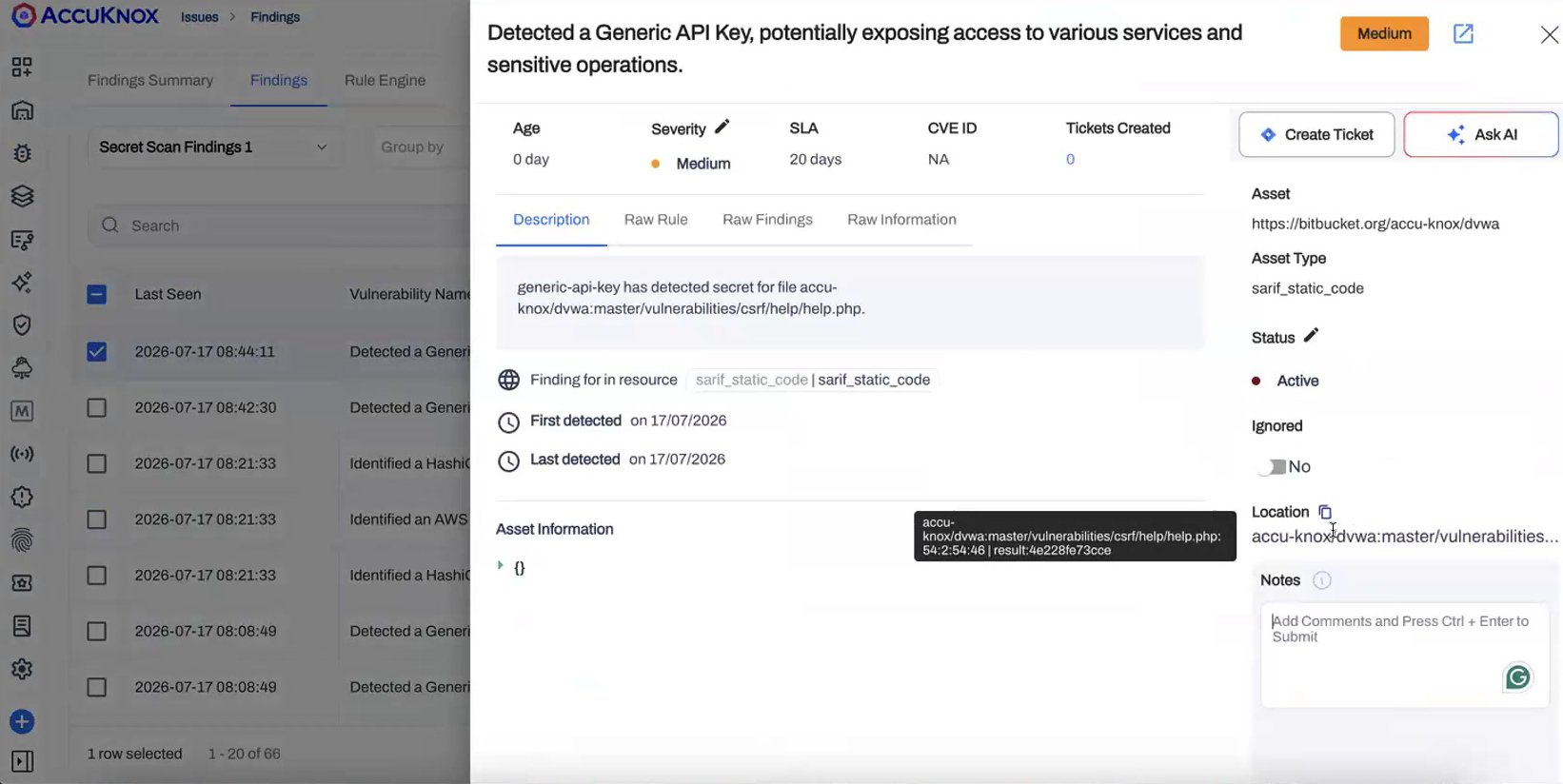1563x784 pixels.
Task: Go to Findings breadcrumb
Action: [275, 17]
